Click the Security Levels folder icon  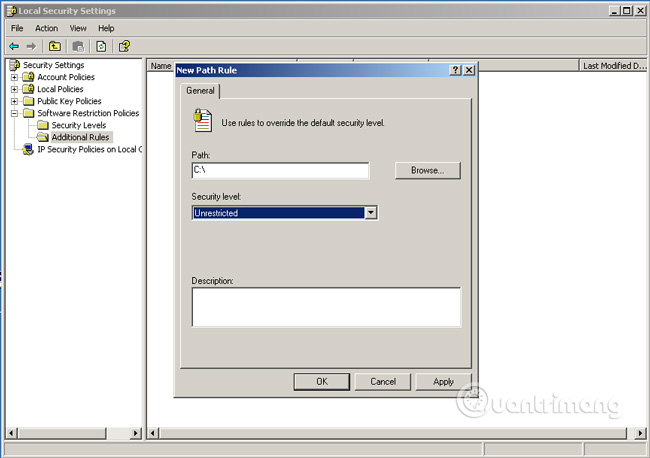point(43,125)
